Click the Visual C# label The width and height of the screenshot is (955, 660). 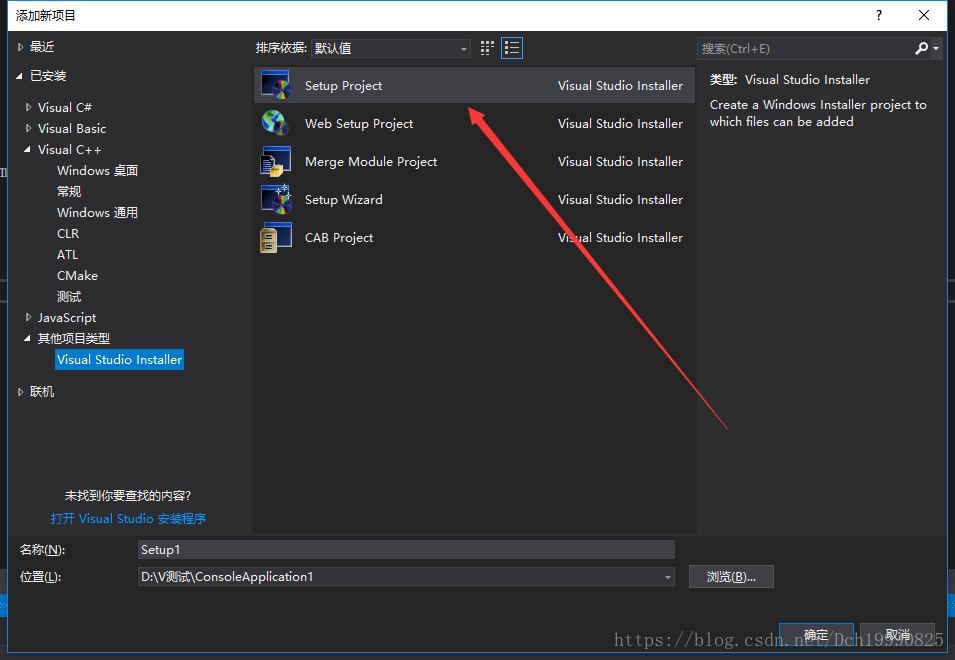65,107
